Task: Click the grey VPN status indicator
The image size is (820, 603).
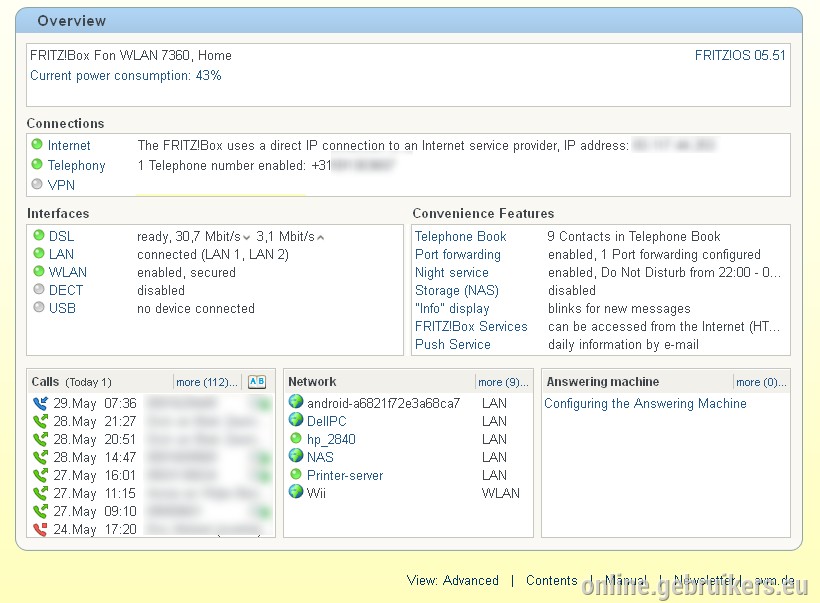Action: tap(37, 184)
